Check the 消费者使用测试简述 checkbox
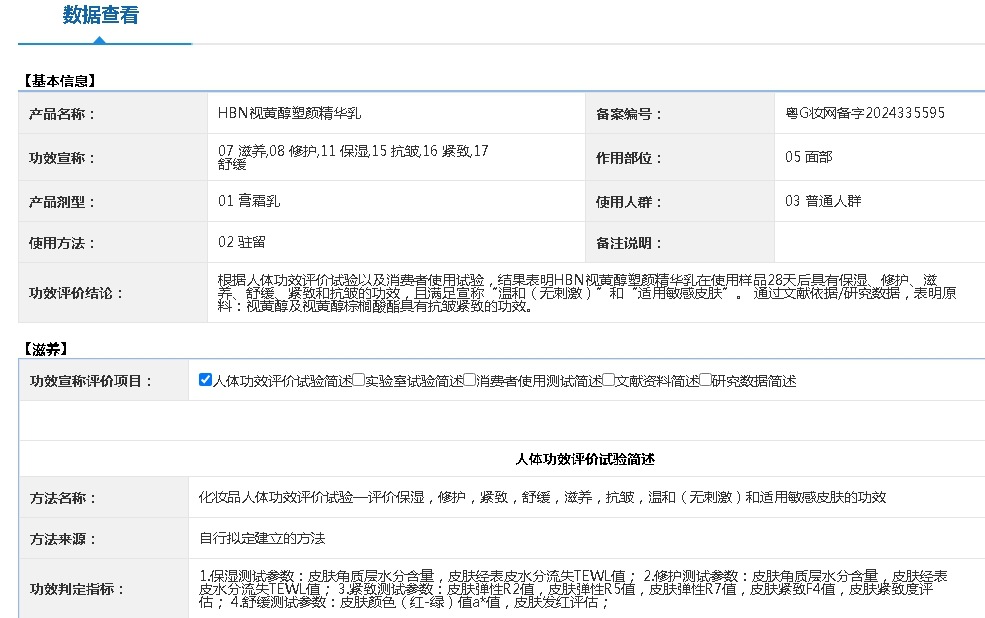This screenshot has width=985, height=618. [x=469, y=379]
